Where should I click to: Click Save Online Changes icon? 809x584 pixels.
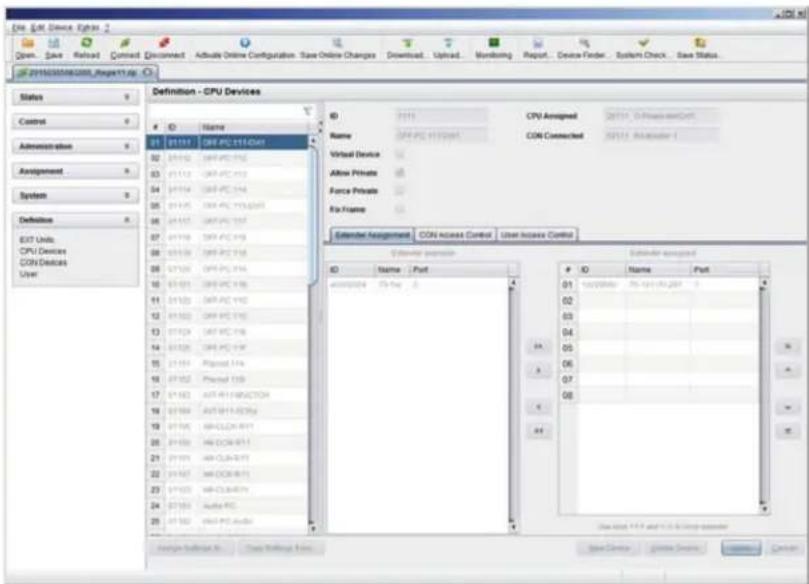click(337, 43)
